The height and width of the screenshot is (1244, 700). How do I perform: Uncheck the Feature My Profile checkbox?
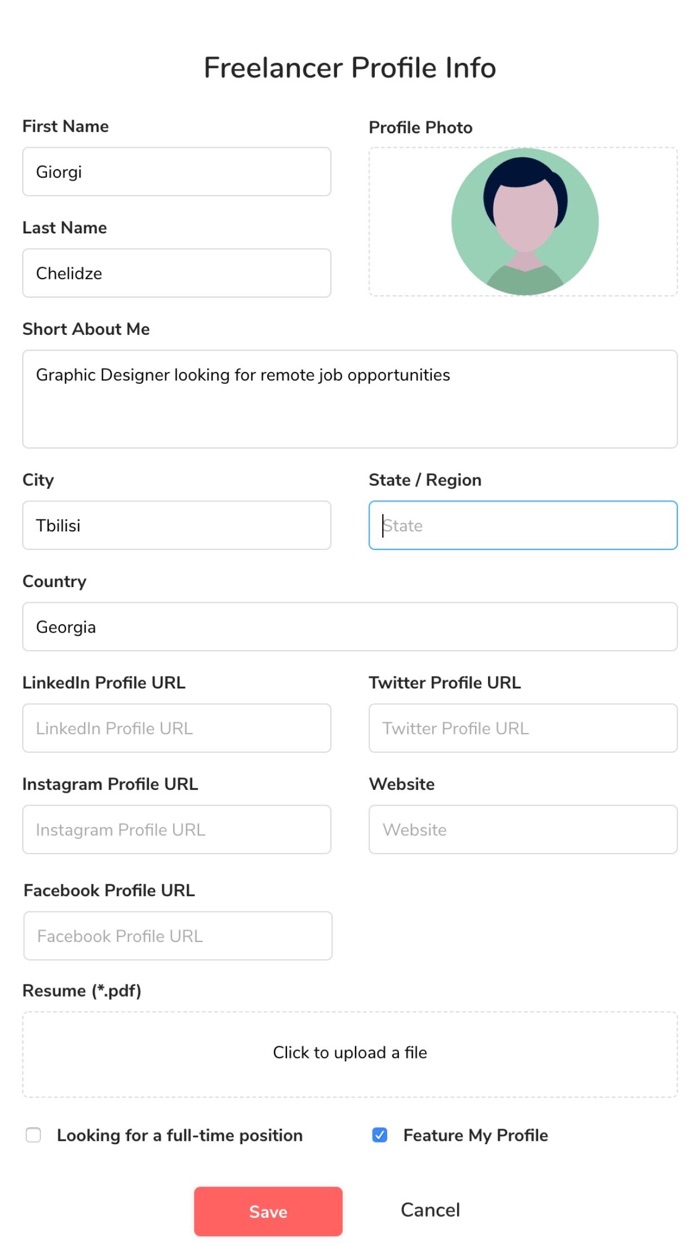coord(380,1135)
